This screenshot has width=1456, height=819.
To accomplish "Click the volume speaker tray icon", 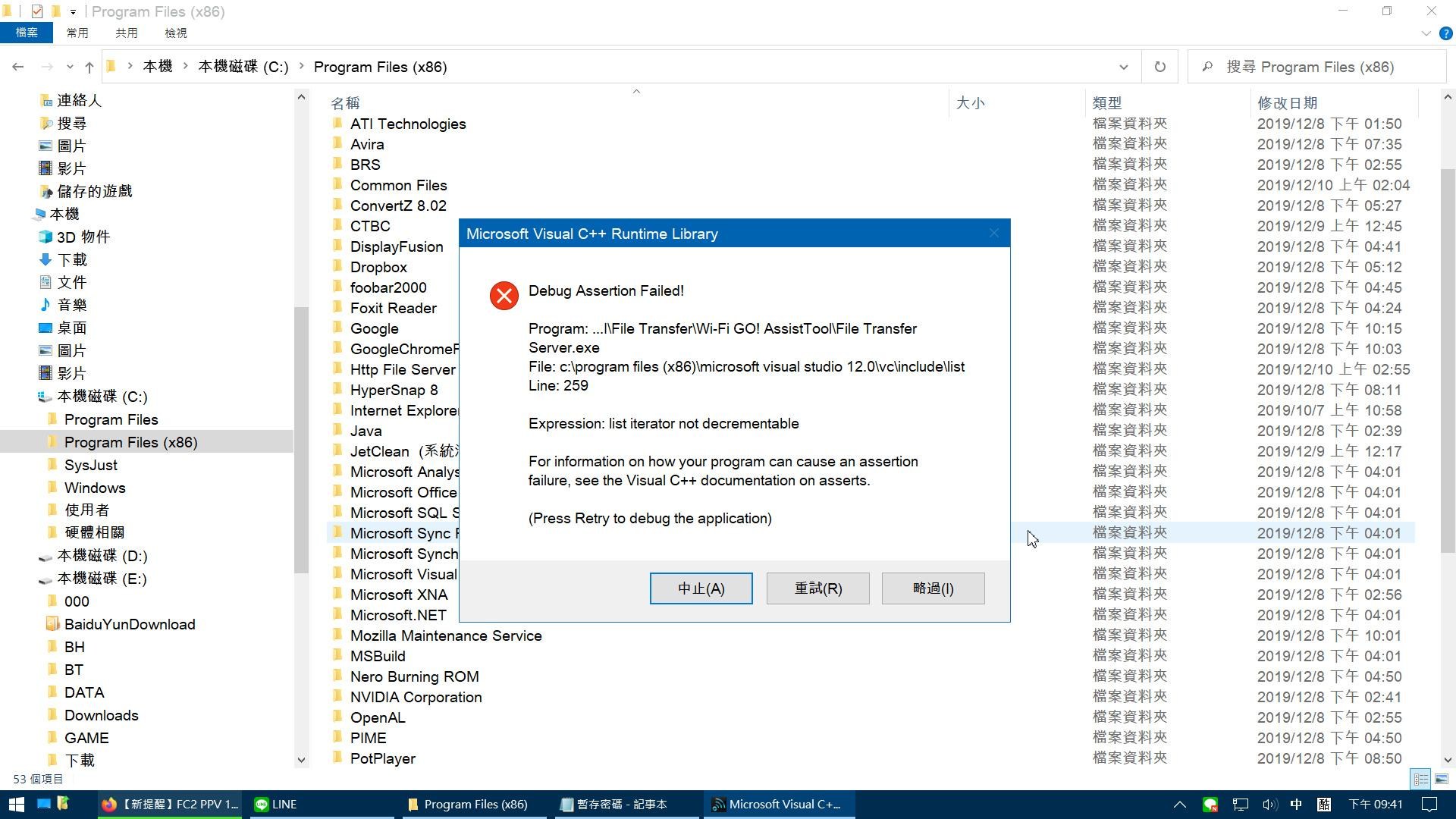I will coord(1269,804).
